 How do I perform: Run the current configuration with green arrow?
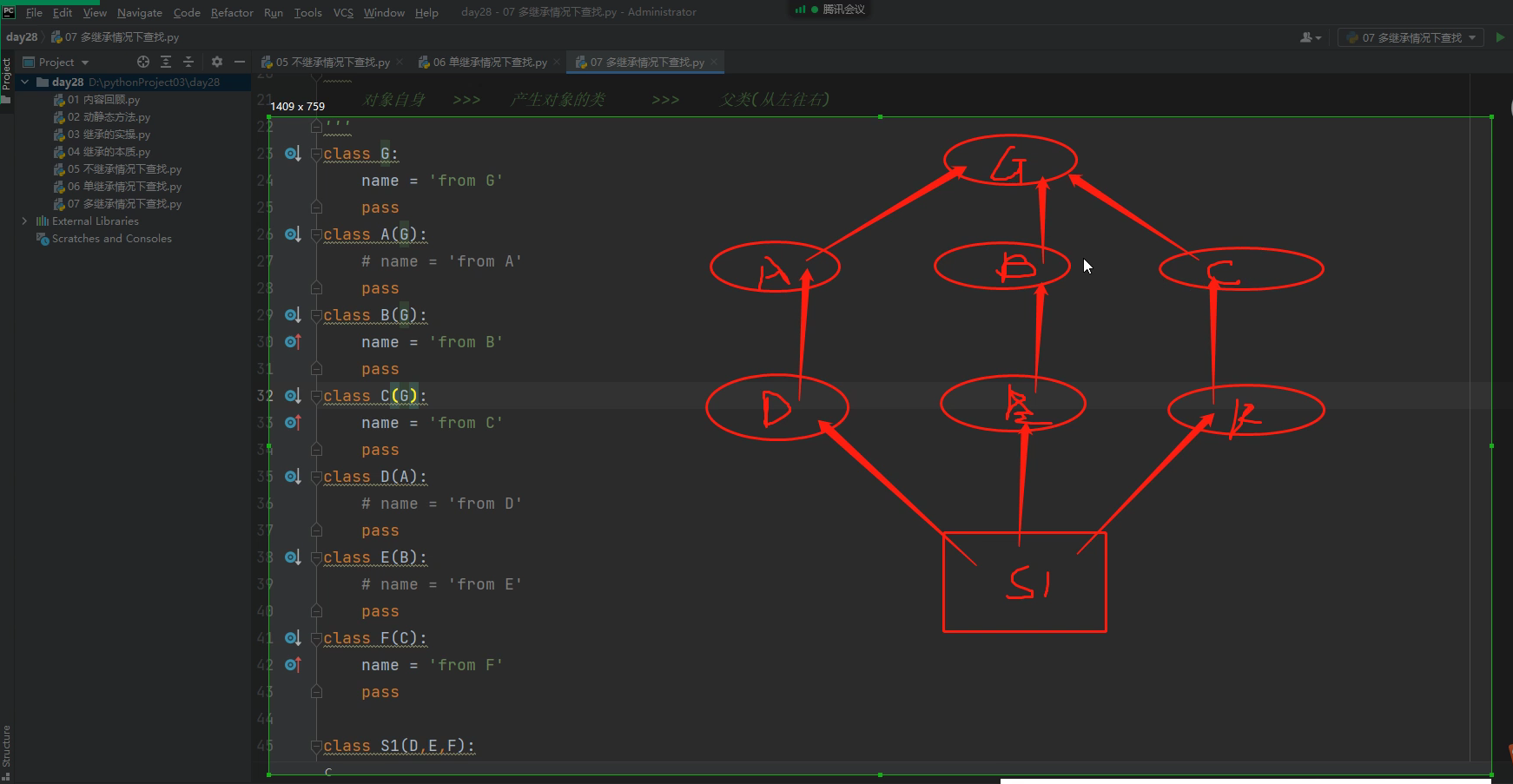tap(1500, 37)
